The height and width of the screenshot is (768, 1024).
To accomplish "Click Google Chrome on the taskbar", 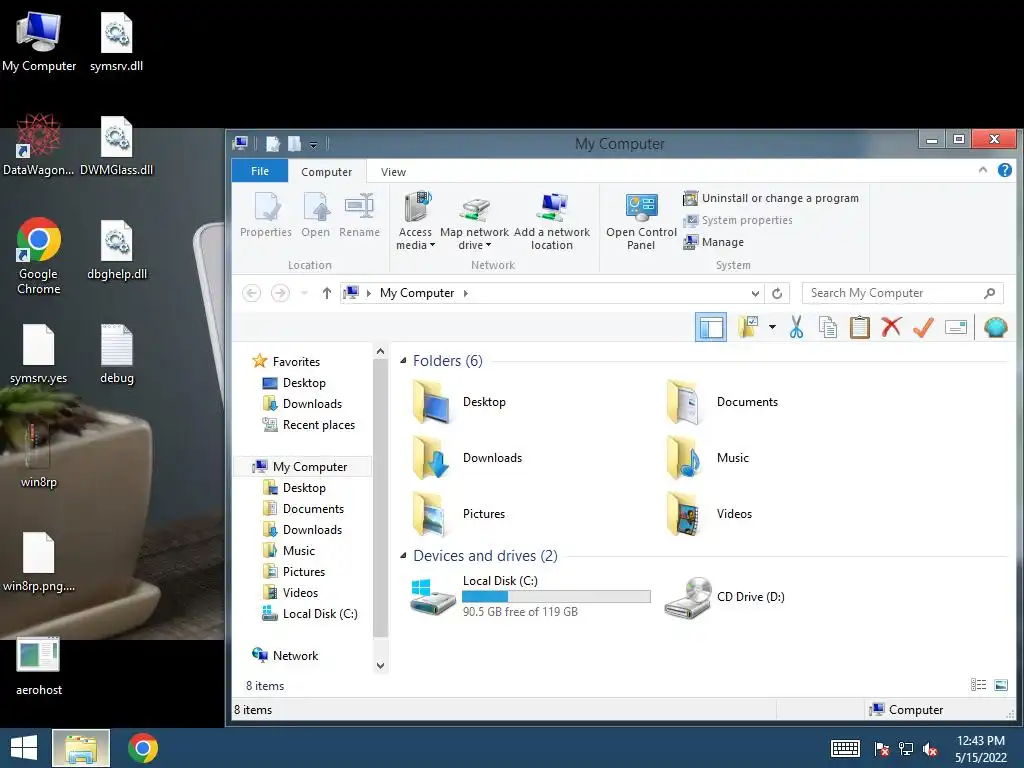I will [x=143, y=748].
